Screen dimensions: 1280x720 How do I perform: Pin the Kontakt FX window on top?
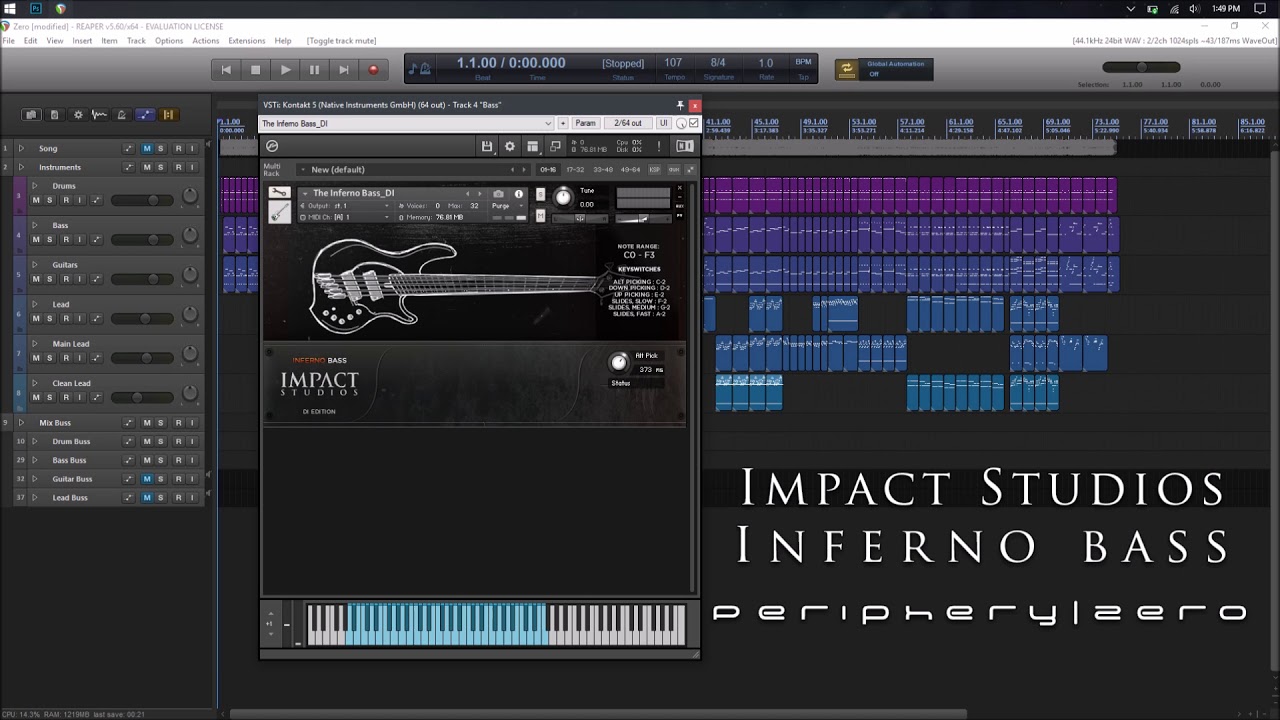(680, 105)
